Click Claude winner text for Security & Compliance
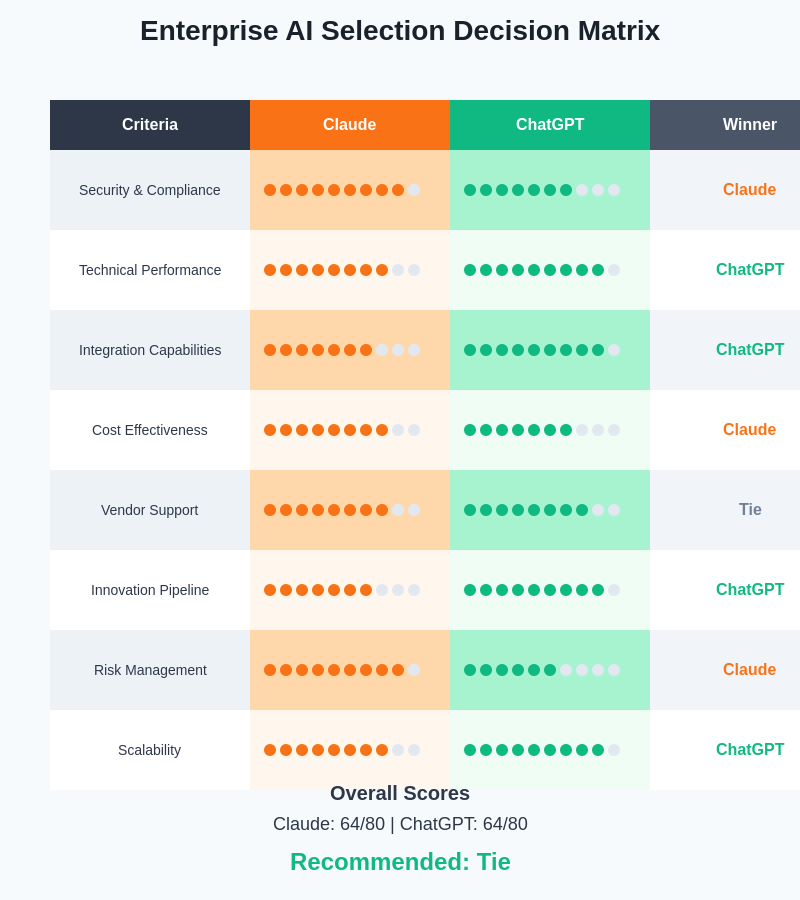Screen dimensions: 800x900 click(749, 190)
